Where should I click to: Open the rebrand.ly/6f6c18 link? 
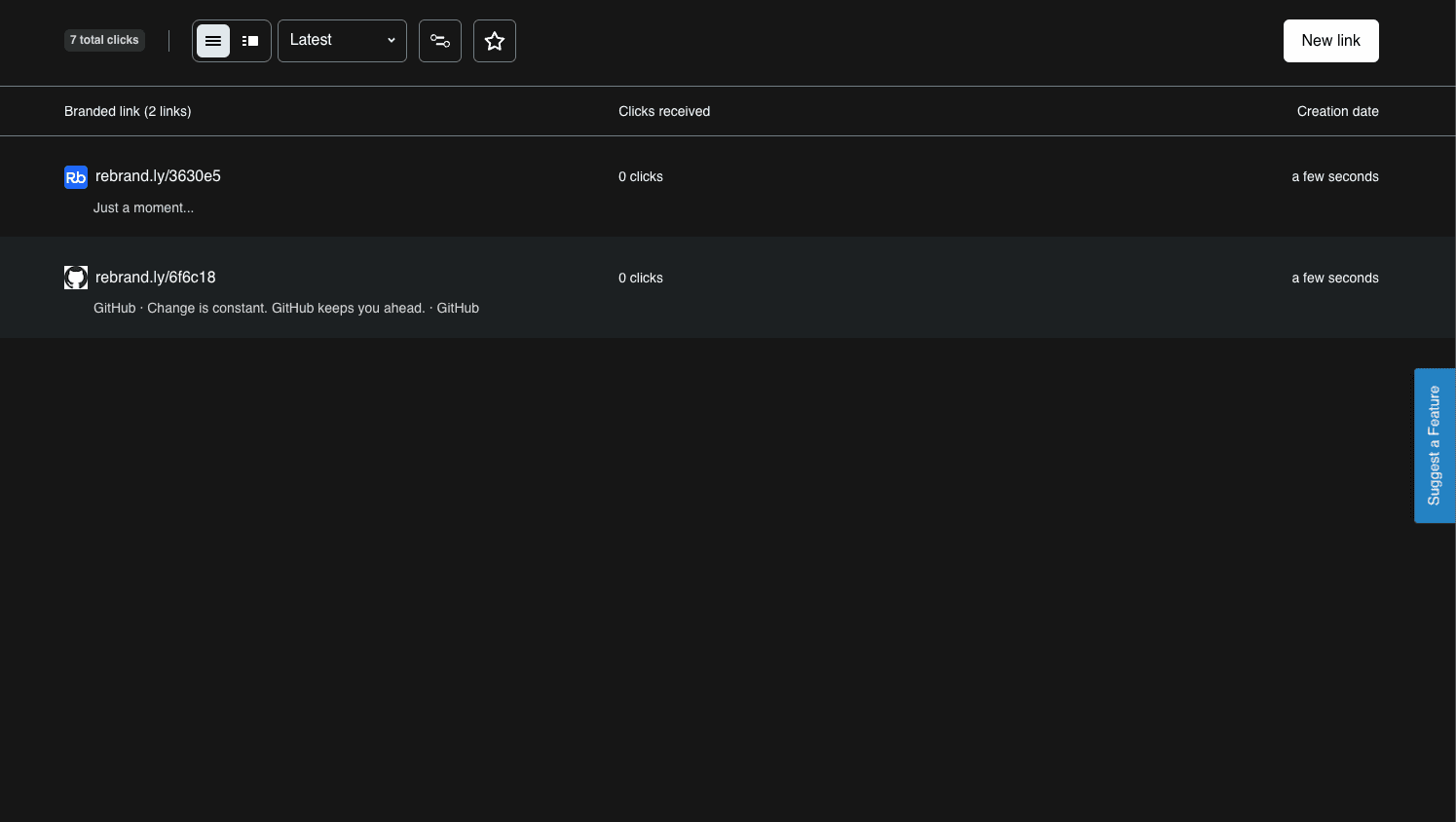click(155, 278)
